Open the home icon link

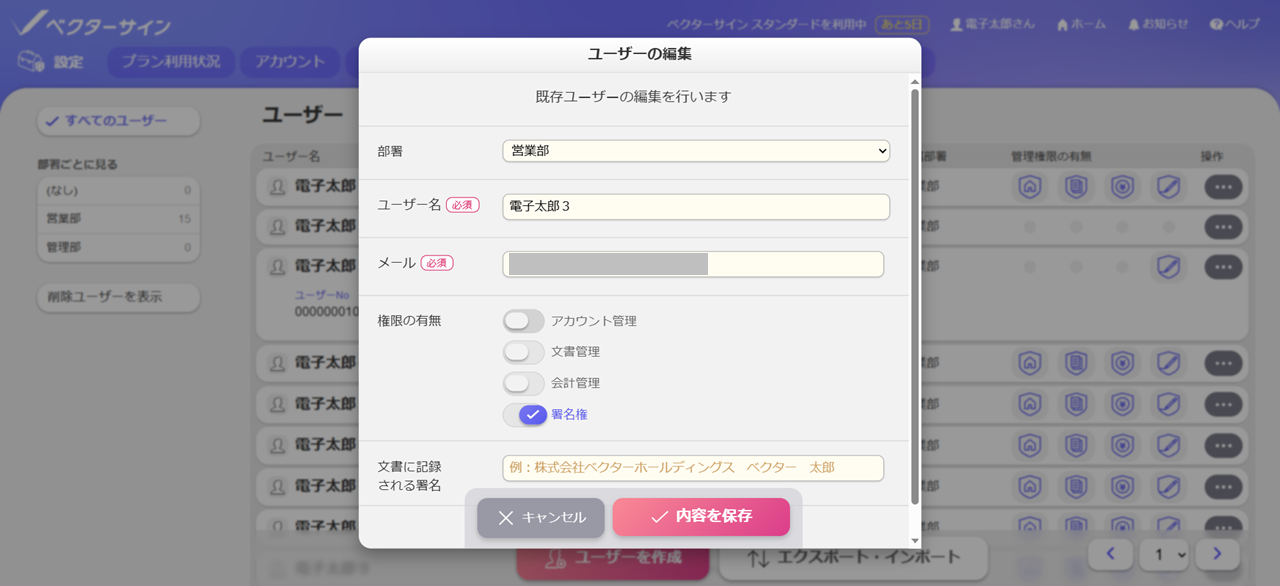(1062, 24)
